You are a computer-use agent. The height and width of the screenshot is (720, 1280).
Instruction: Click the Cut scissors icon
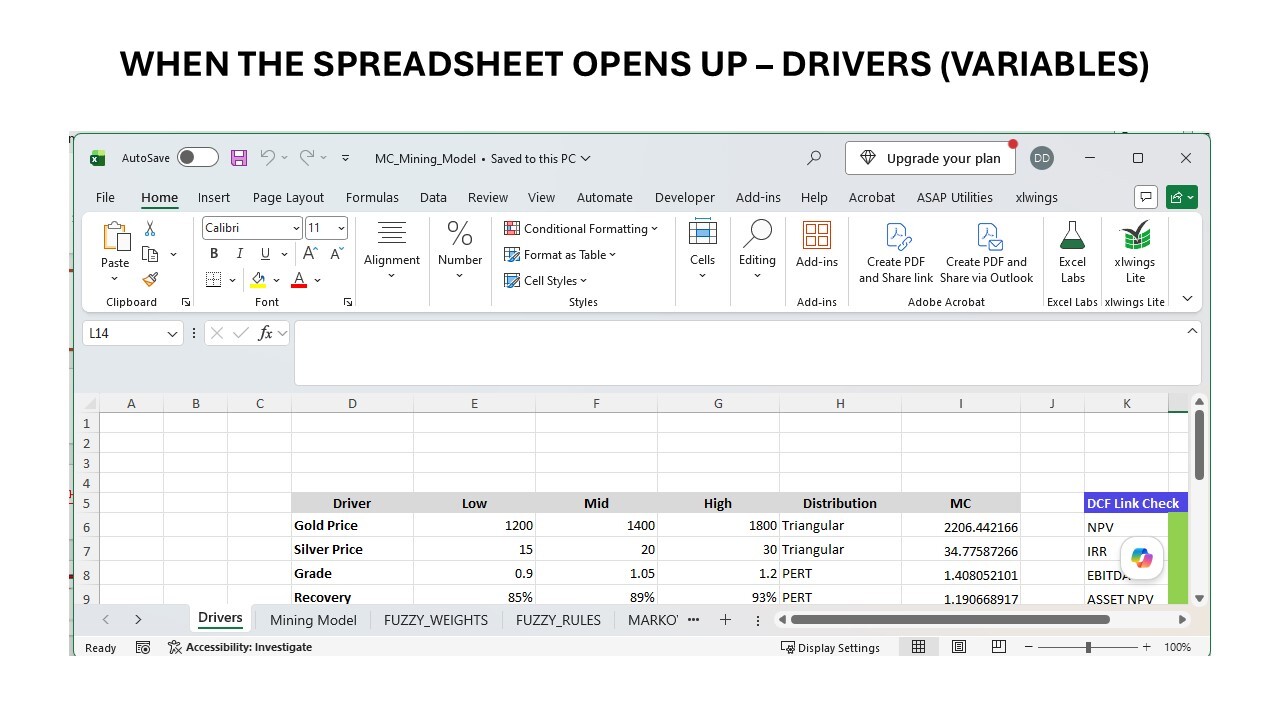click(x=150, y=229)
